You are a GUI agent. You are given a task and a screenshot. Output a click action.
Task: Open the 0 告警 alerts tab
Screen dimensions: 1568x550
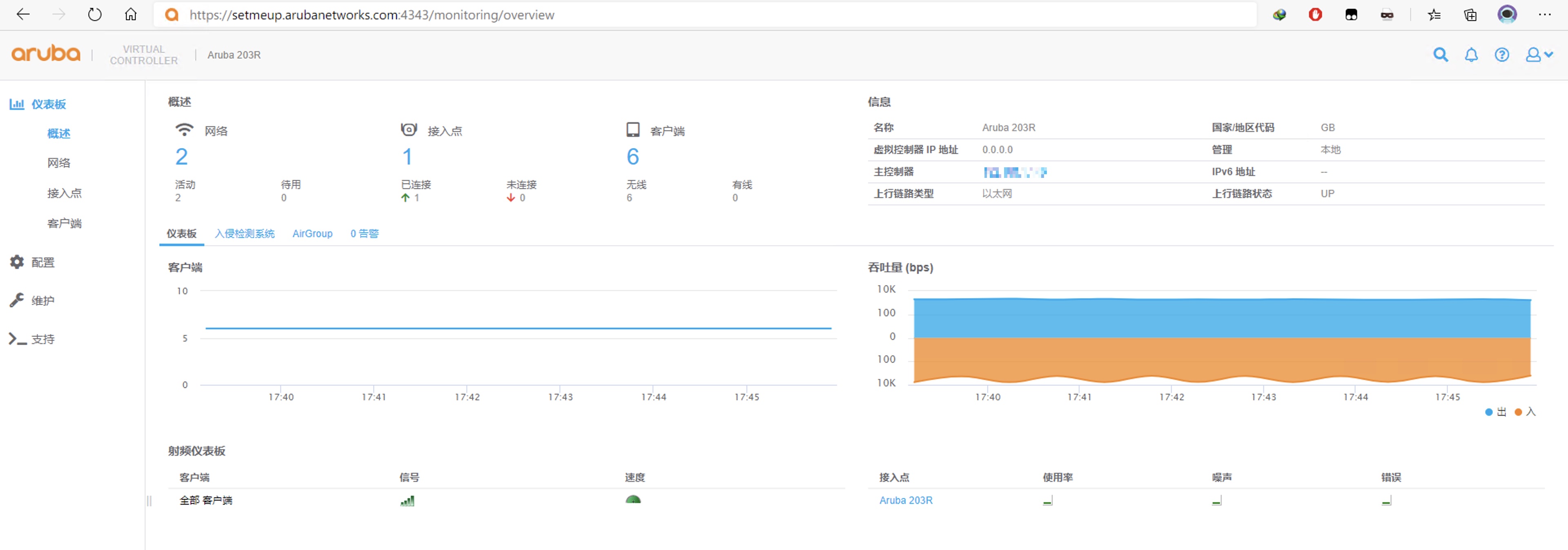click(365, 234)
